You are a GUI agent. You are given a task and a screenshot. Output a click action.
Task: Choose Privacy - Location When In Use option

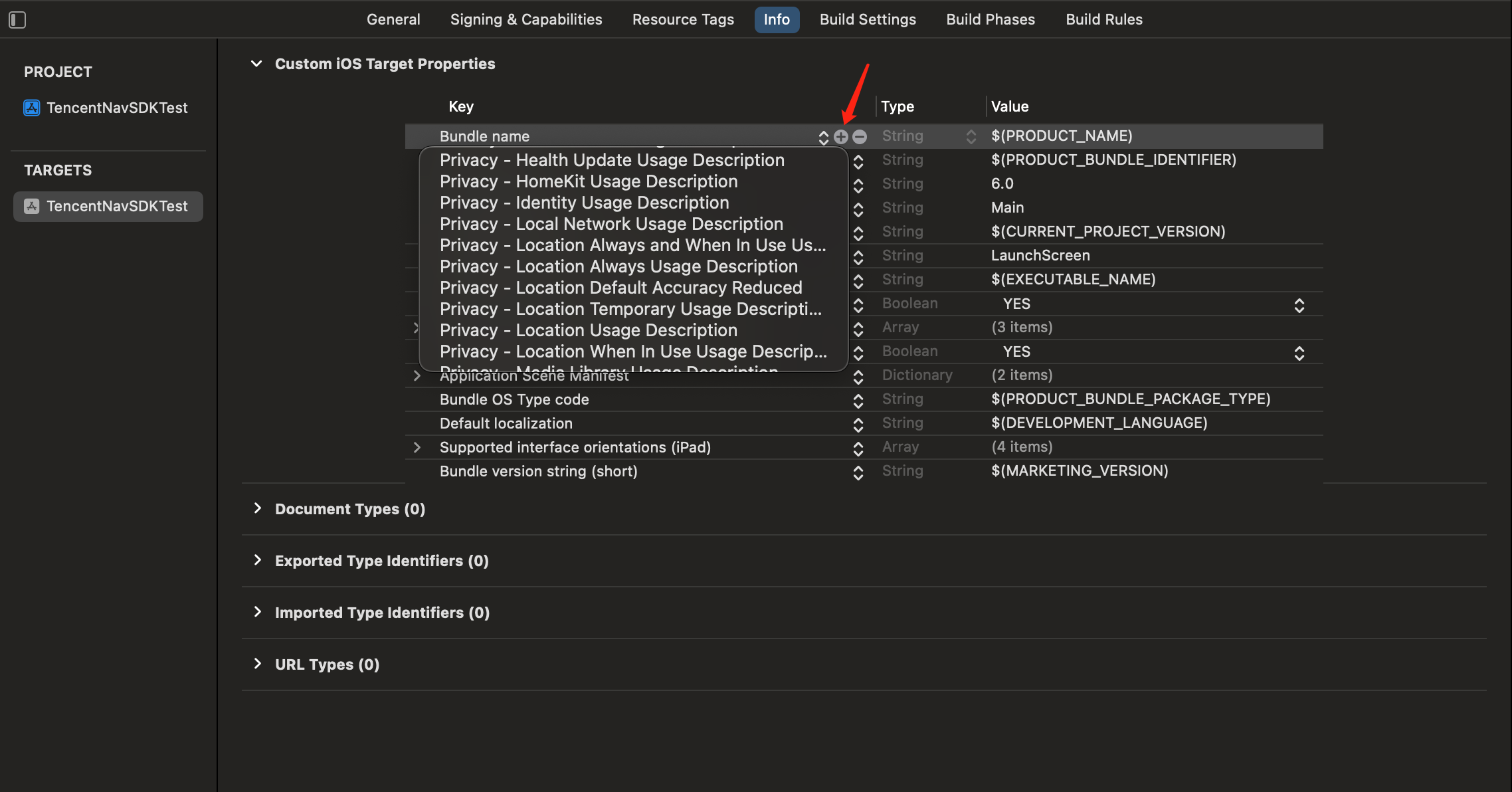tap(632, 351)
